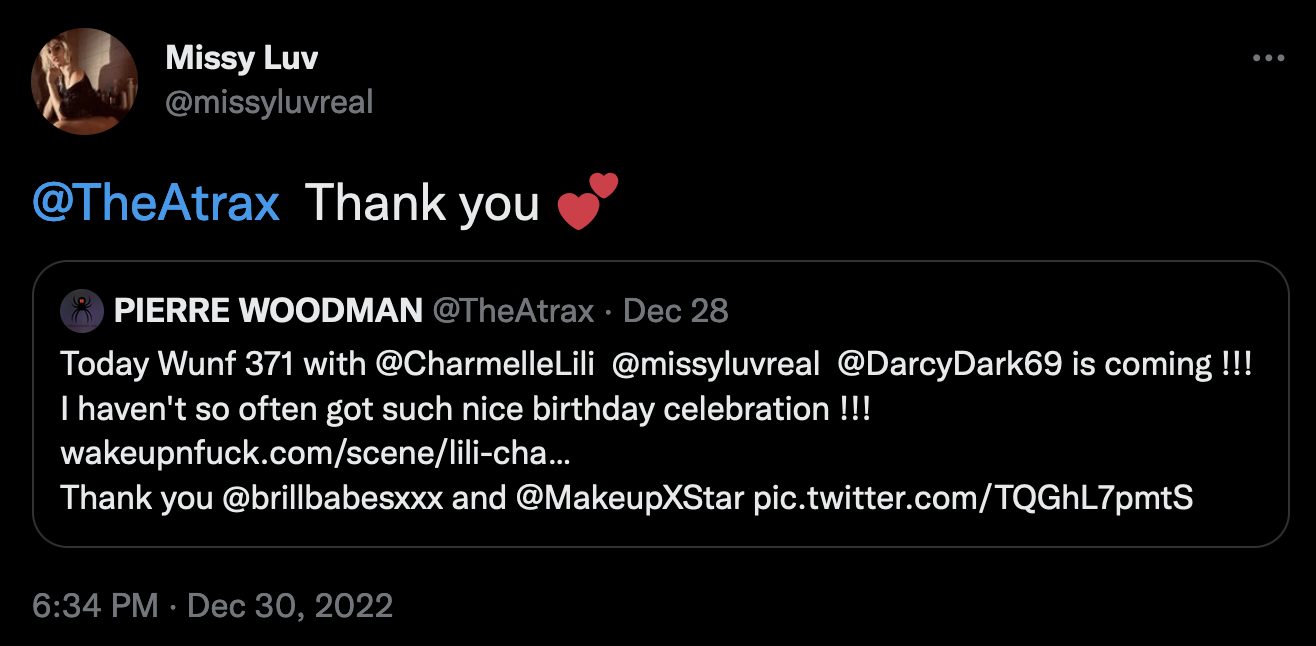Image resolution: width=1316 pixels, height=646 pixels.
Task: Click @missyluvreal mention inside the quoted tweet
Action: 715,363
